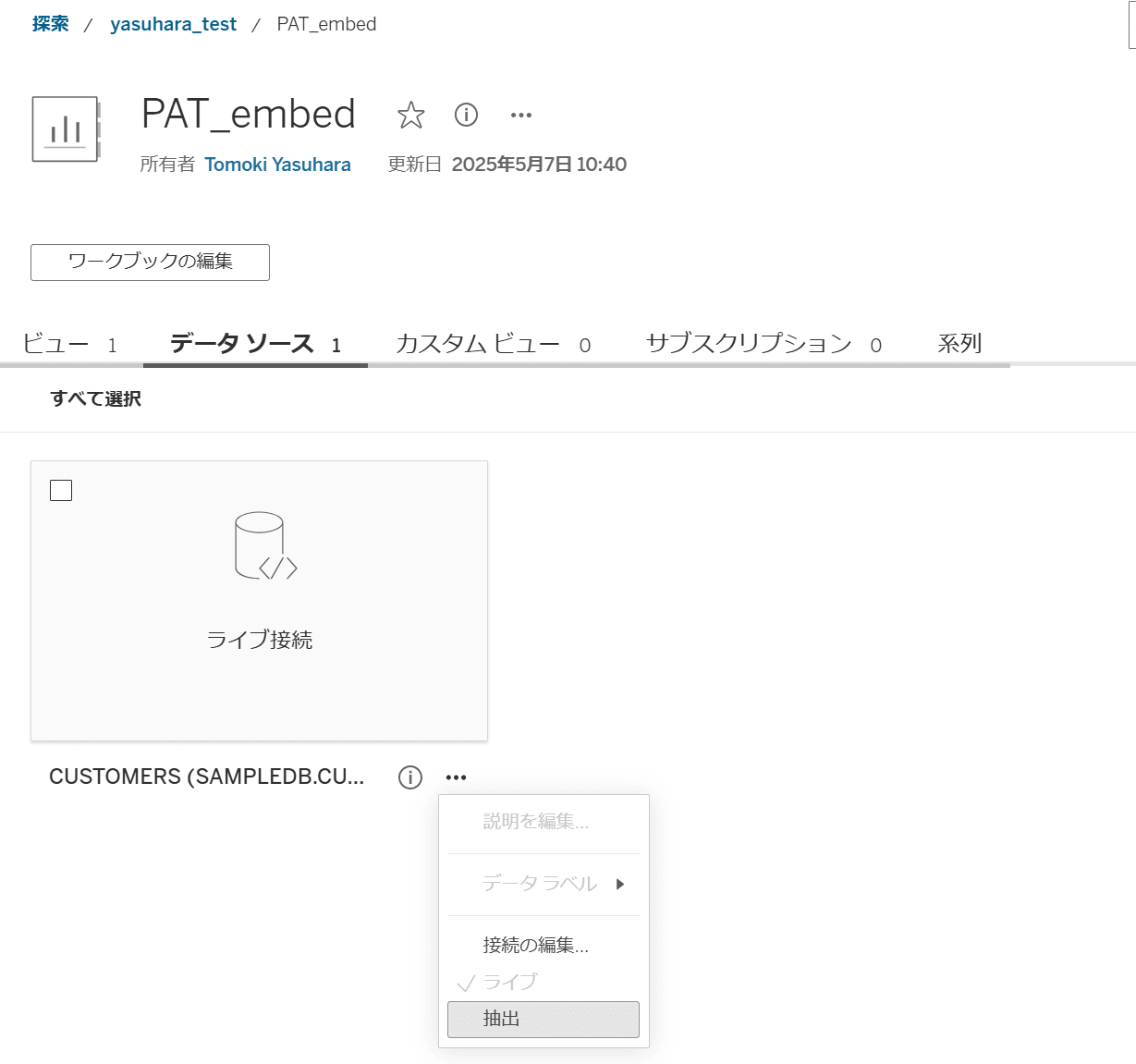Click the updated date 2025年5月7日 10:40
This screenshot has width=1136, height=1064.
pyautogui.click(x=539, y=165)
